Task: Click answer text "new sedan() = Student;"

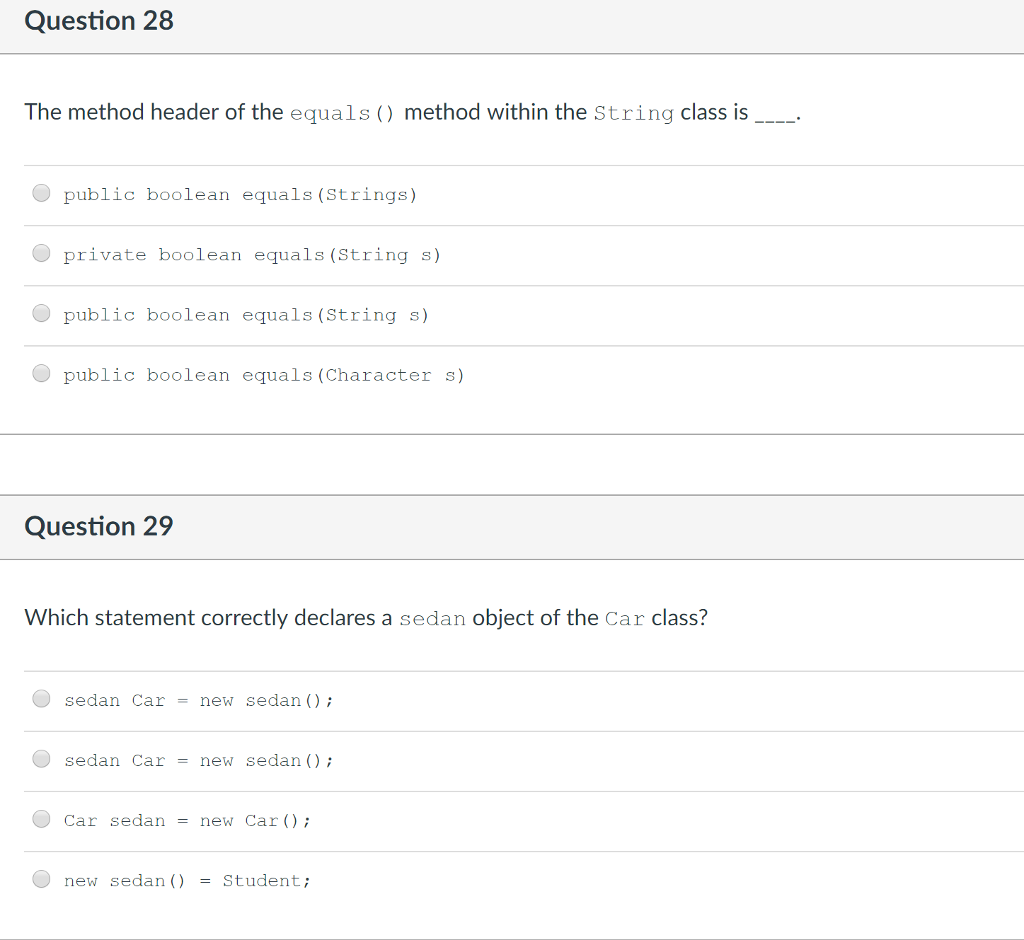Action: tap(186, 880)
